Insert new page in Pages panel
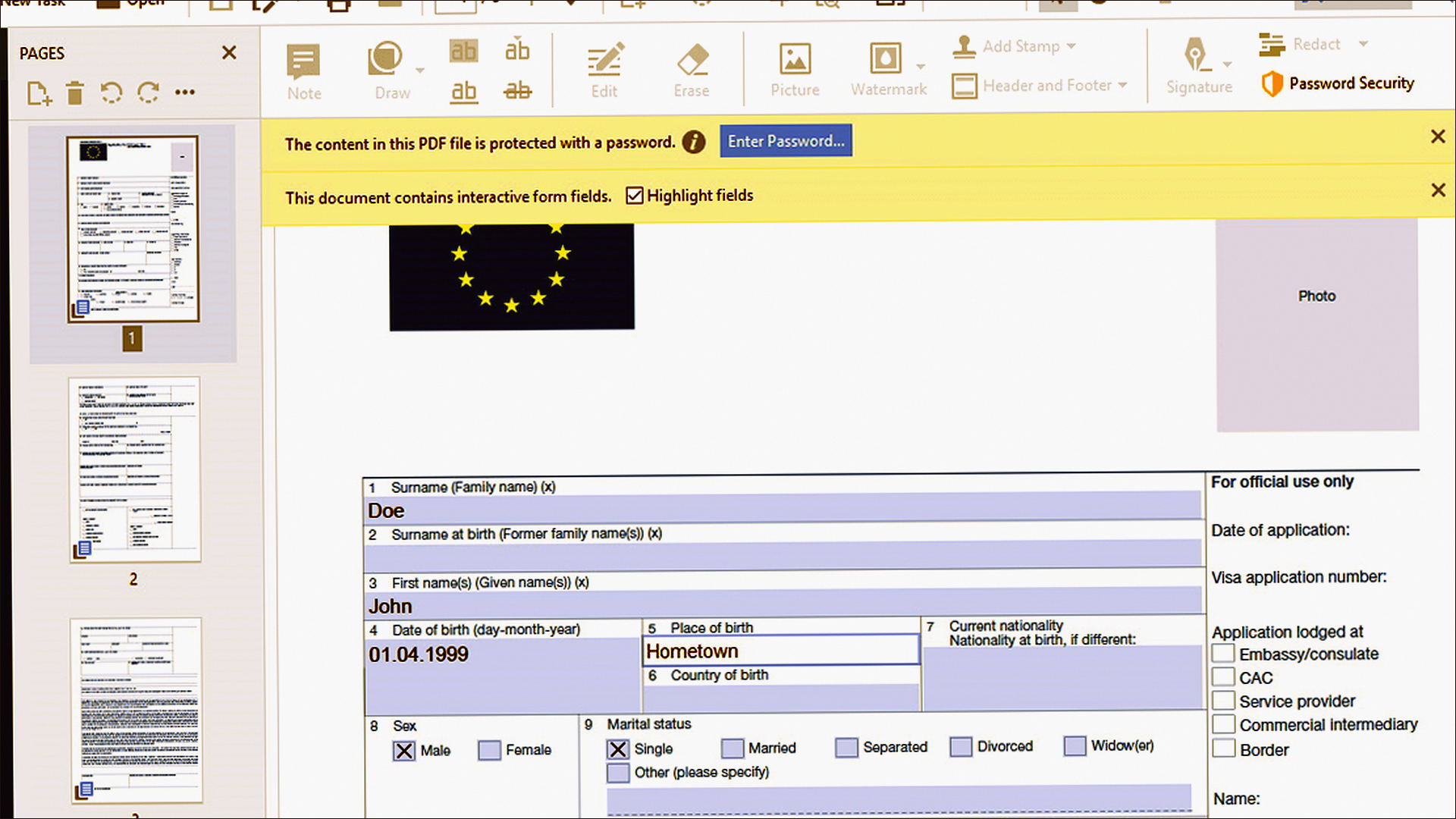Screen dimensions: 1456x819 tap(39, 93)
